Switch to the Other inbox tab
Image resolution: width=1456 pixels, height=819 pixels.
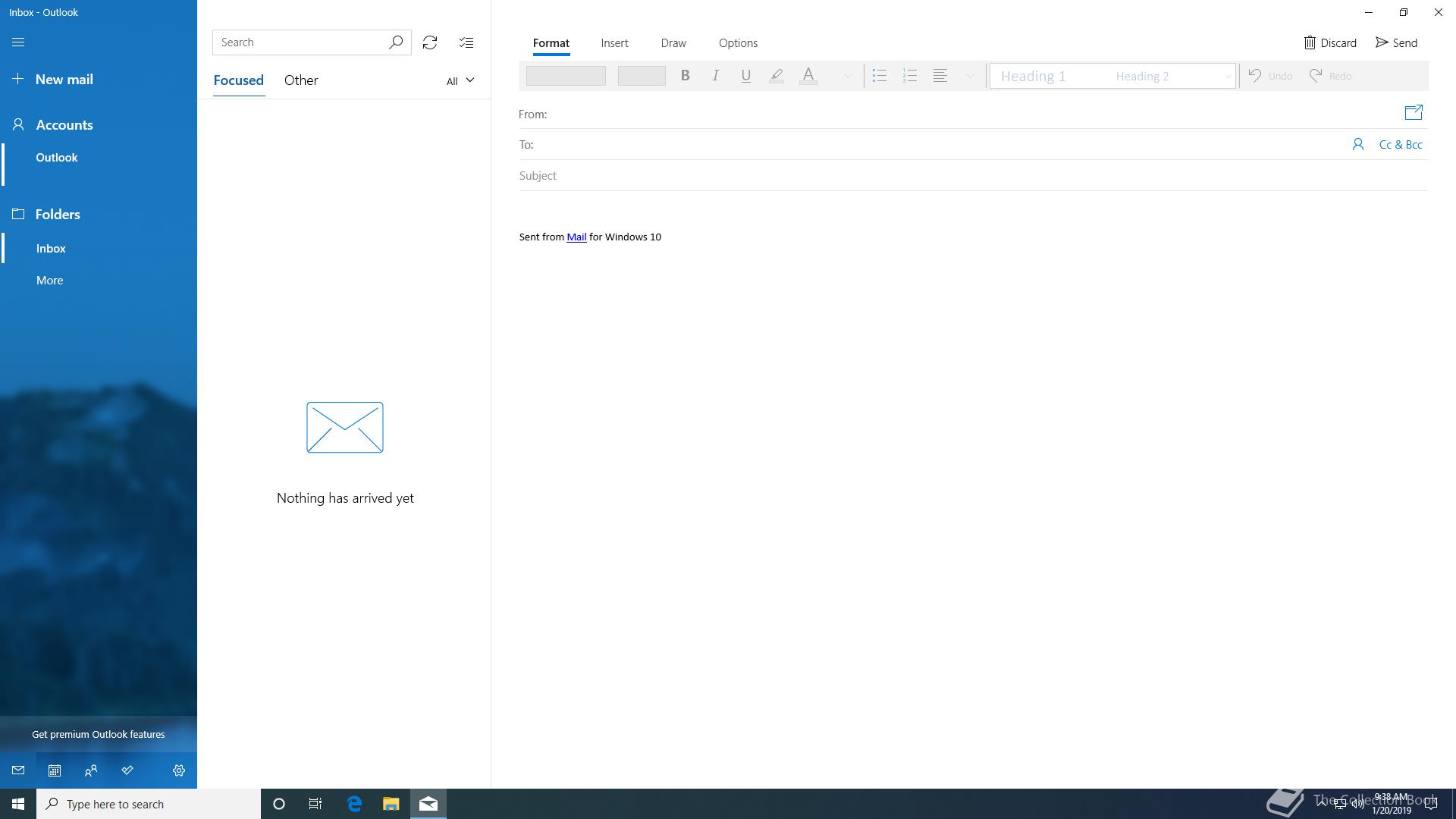pos(301,80)
